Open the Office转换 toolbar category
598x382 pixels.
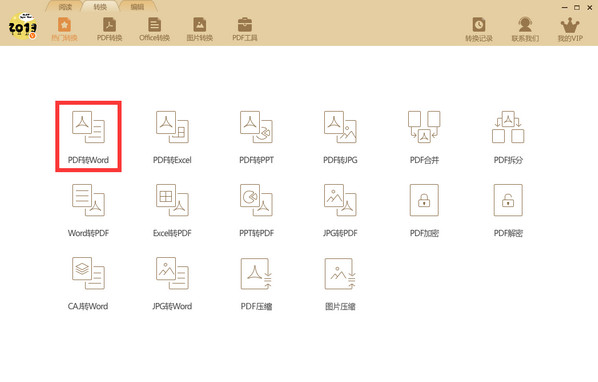pyautogui.click(x=154, y=29)
